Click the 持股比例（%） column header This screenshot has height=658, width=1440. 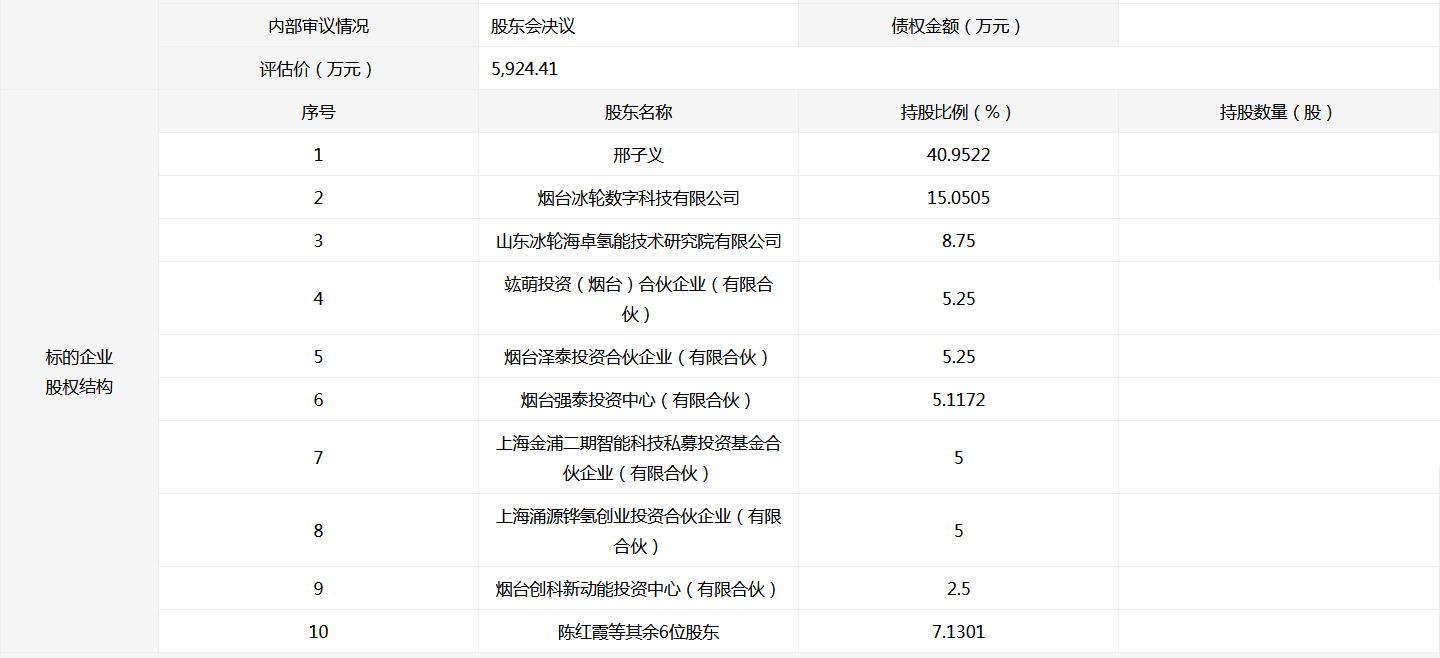pyautogui.click(x=958, y=112)
